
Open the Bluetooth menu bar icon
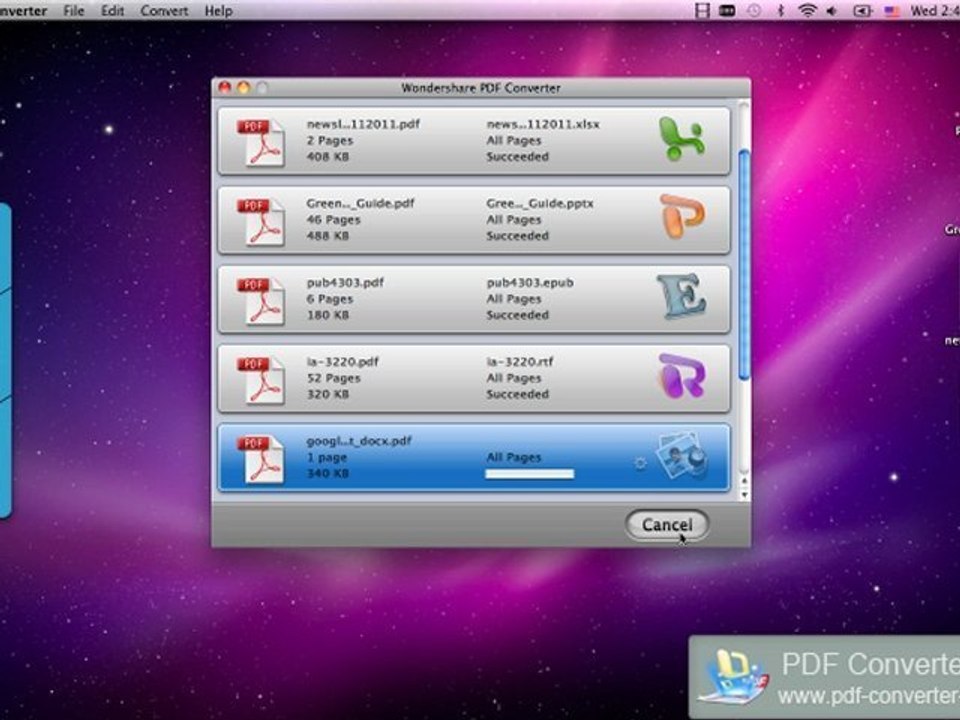(x=781, y=10)
